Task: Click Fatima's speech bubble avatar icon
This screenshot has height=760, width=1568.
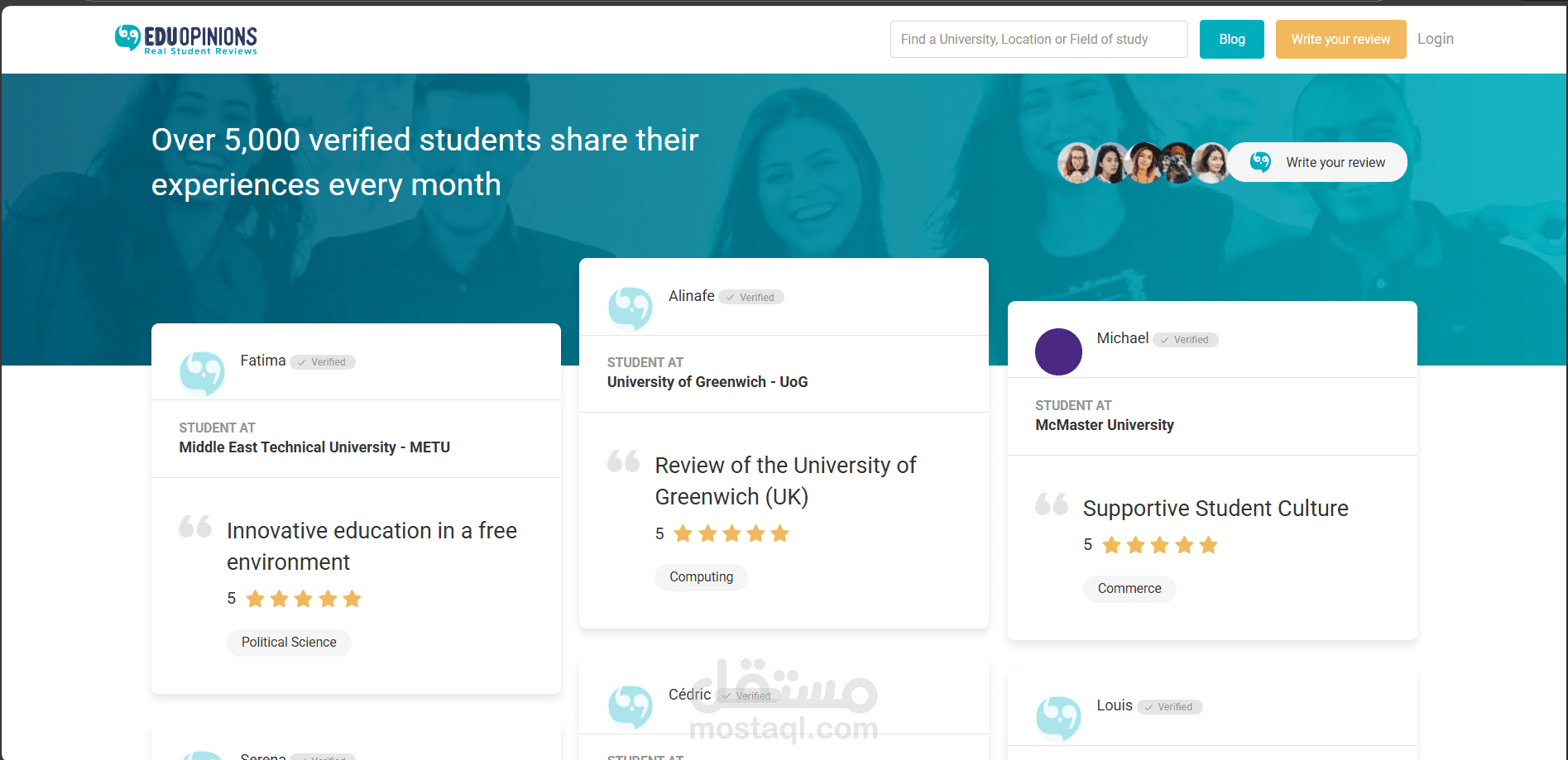Action: [x=202, y=373]
